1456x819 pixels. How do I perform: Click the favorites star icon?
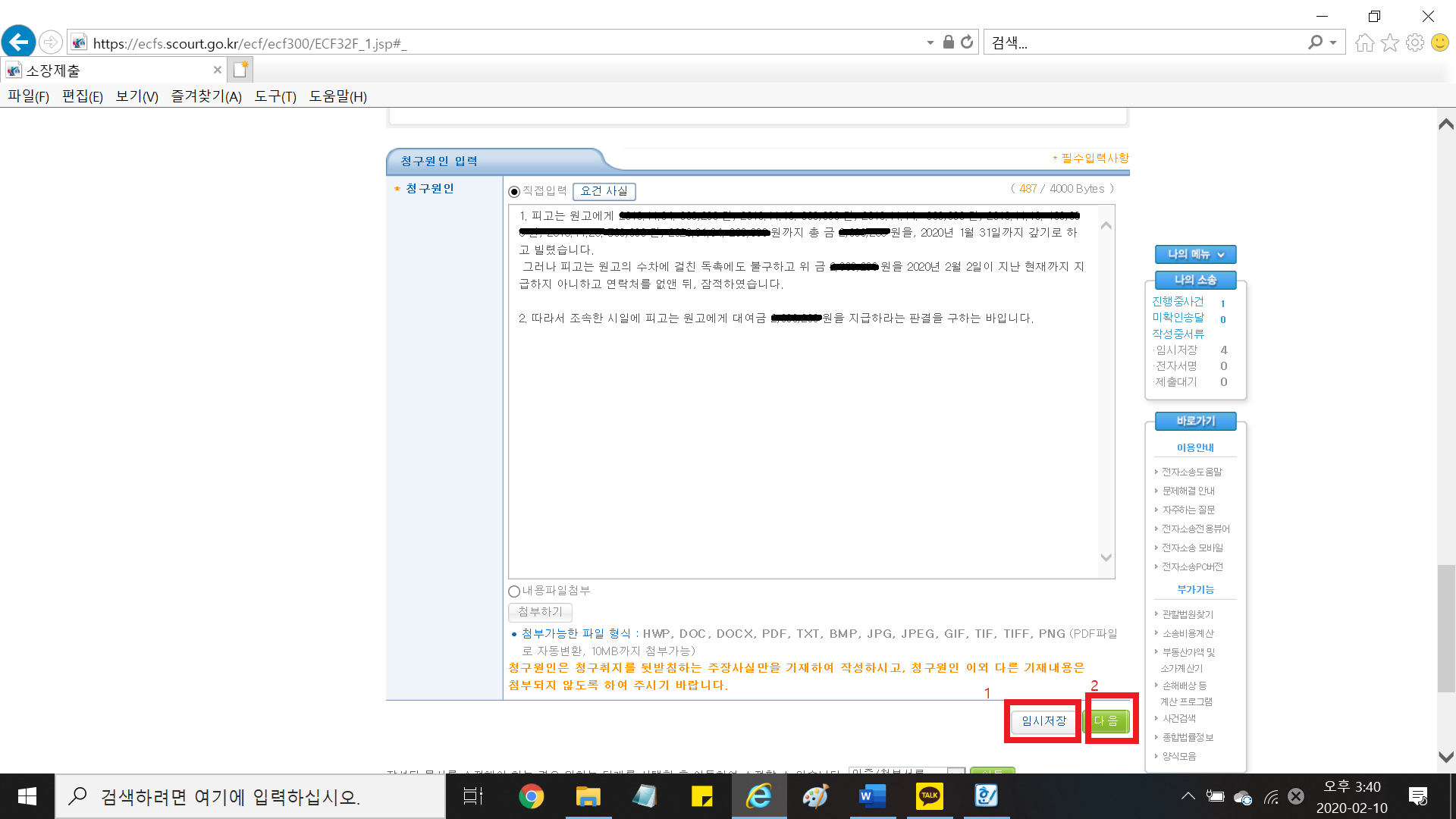1389,42
